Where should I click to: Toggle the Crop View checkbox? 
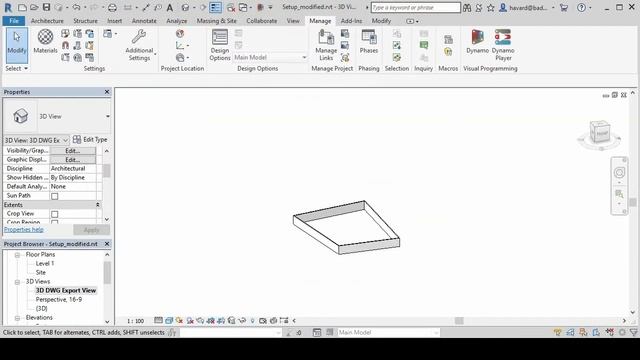coord(55,214)
